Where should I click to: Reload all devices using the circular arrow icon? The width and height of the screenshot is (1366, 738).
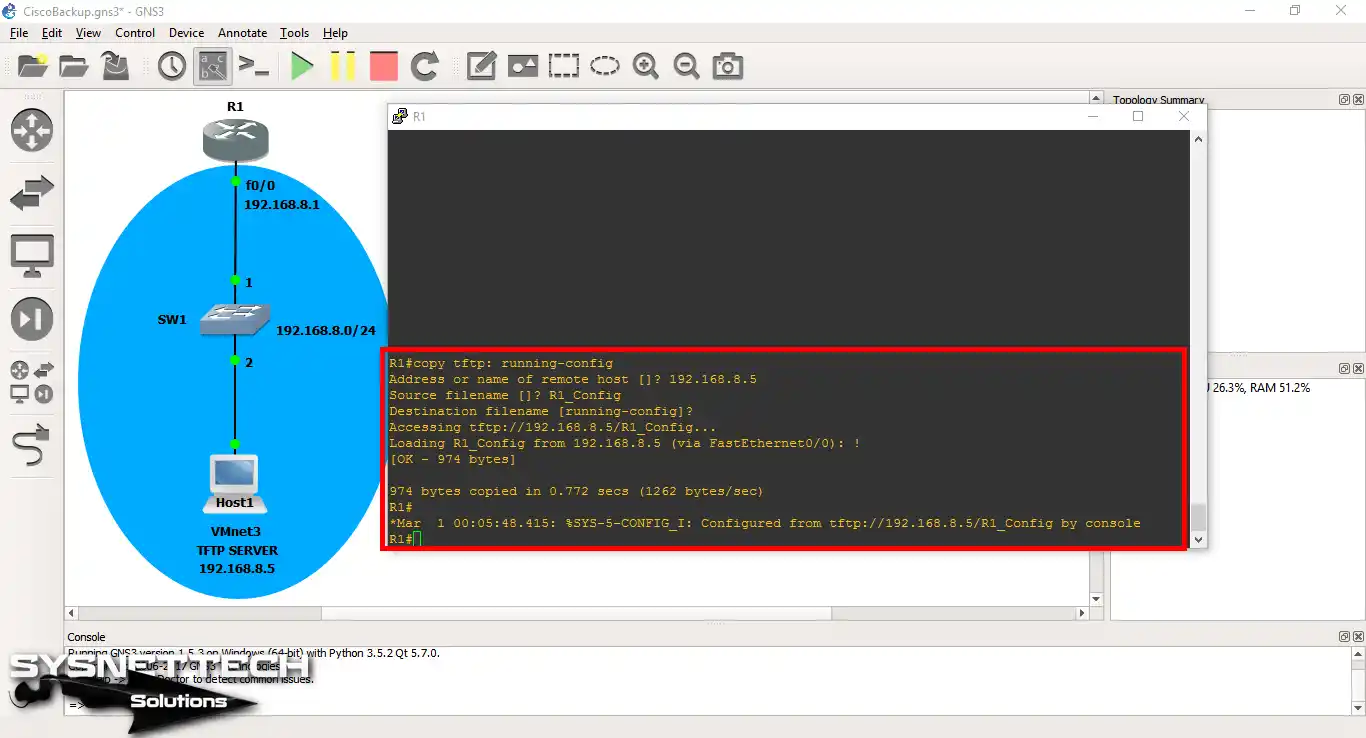coord(424,66)
